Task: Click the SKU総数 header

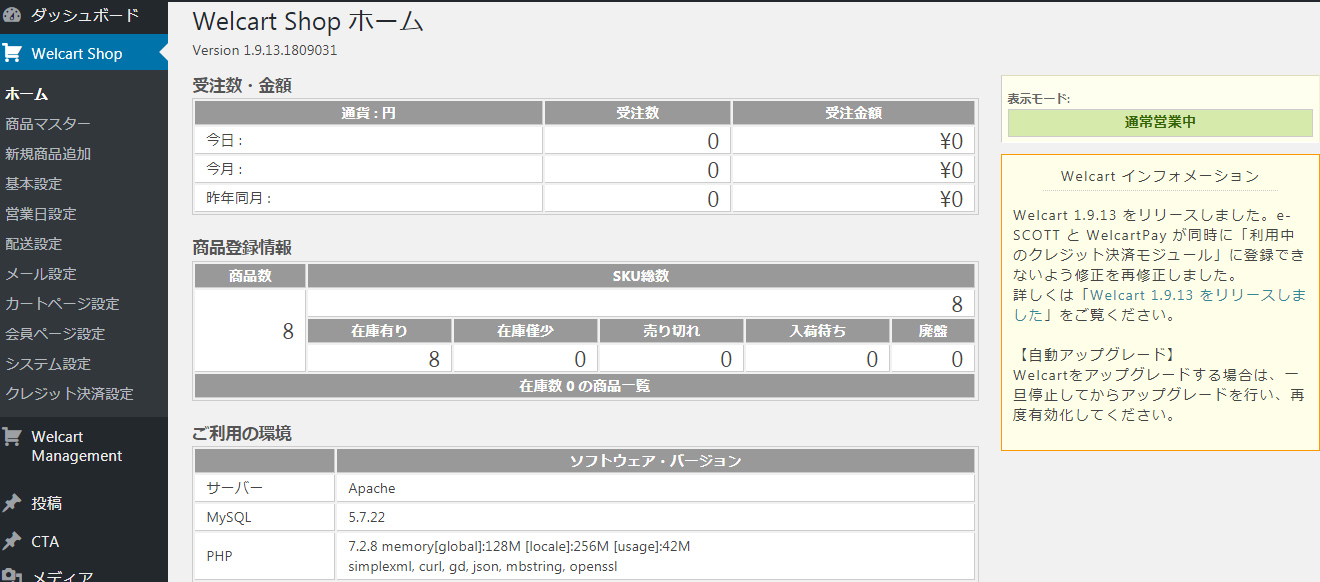Action: coord(641,276)
